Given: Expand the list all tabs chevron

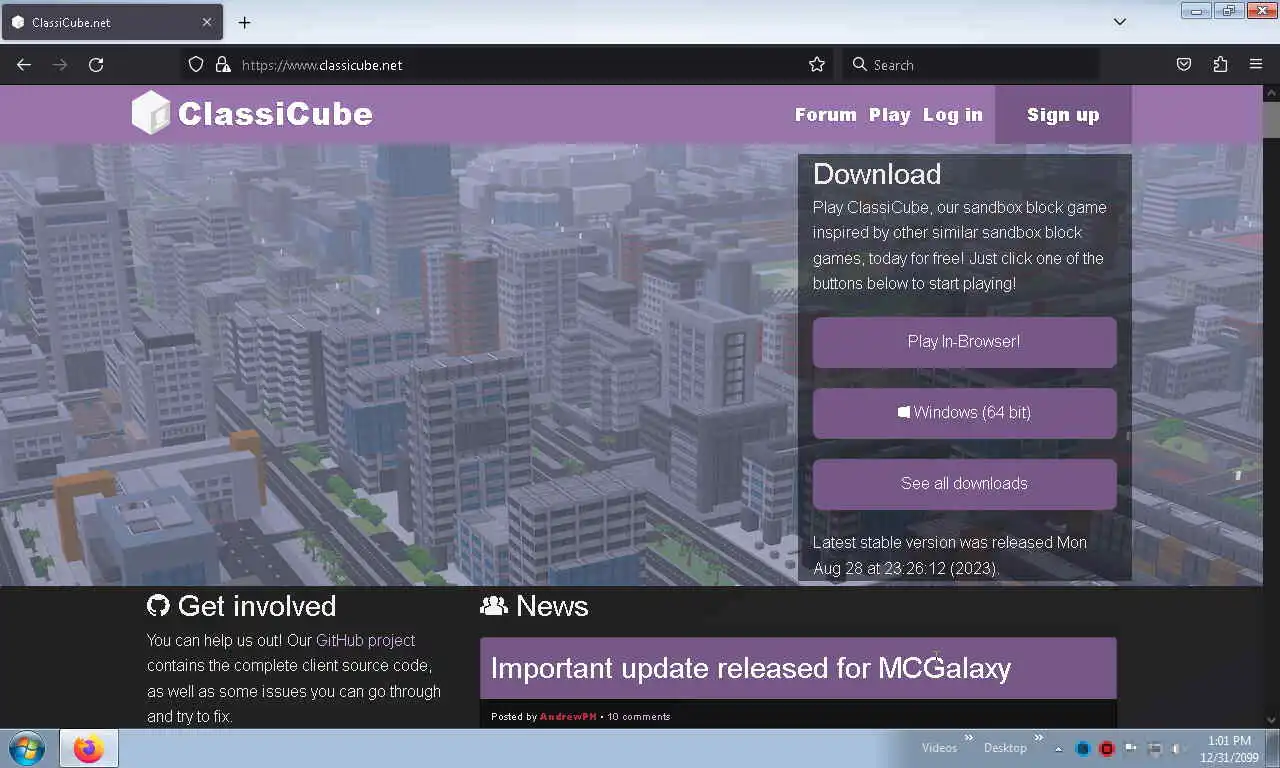Looking at the screenshot, I should tap(1120, 22).
